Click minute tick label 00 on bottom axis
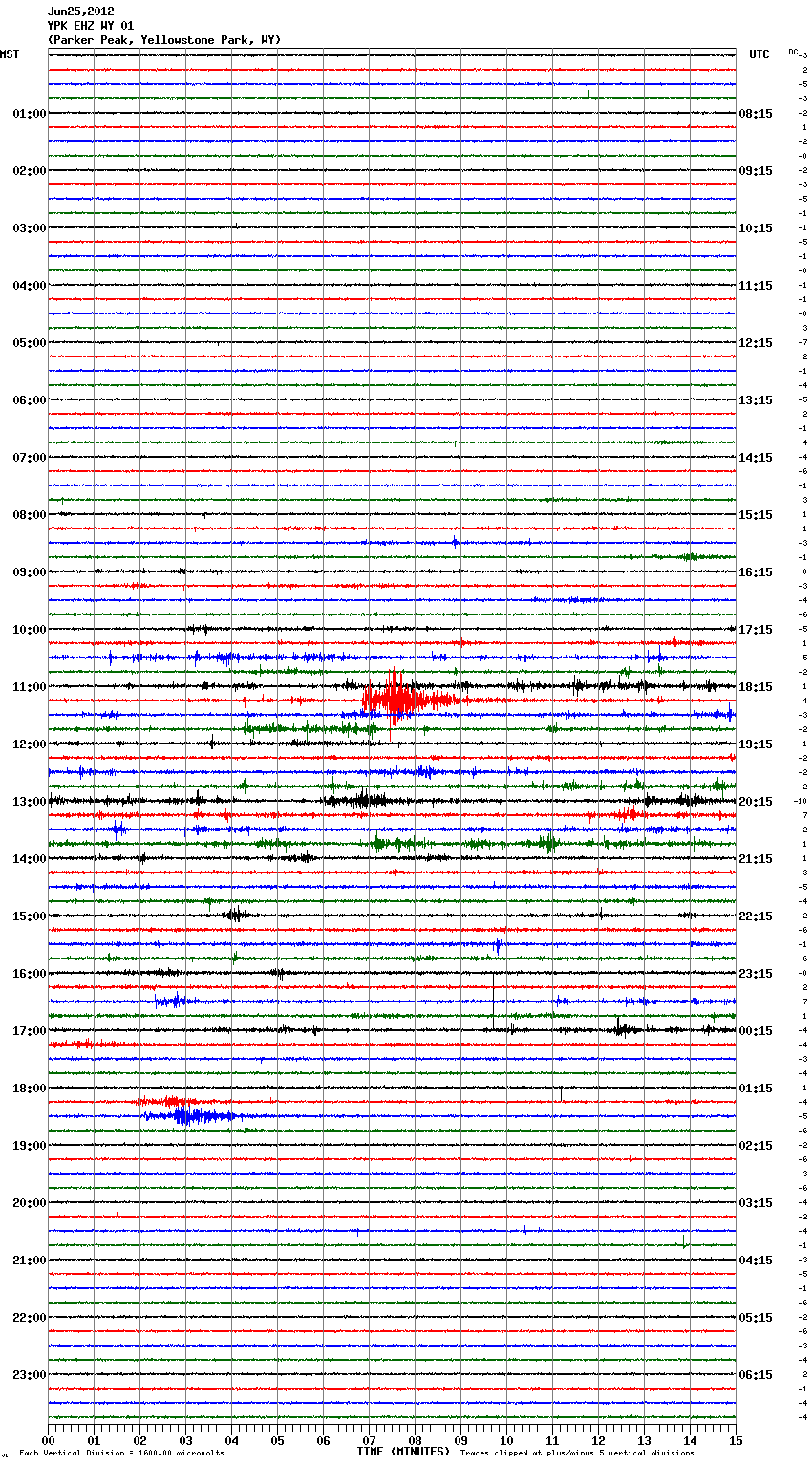 tap(49, 1440)
